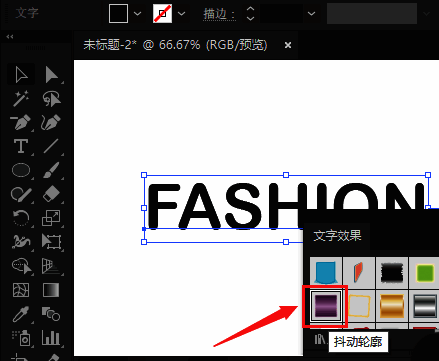Select the Rotate tool
This screenshot has height=361, width=439.
21,218
